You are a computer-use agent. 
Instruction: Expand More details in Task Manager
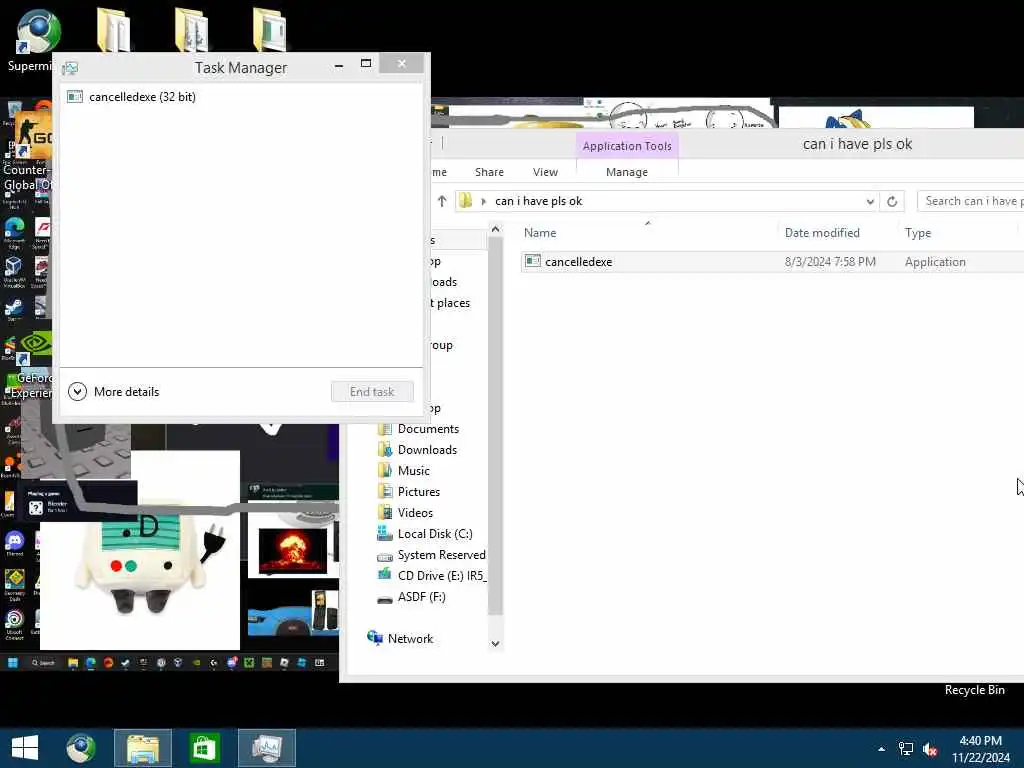click(114, 391)
